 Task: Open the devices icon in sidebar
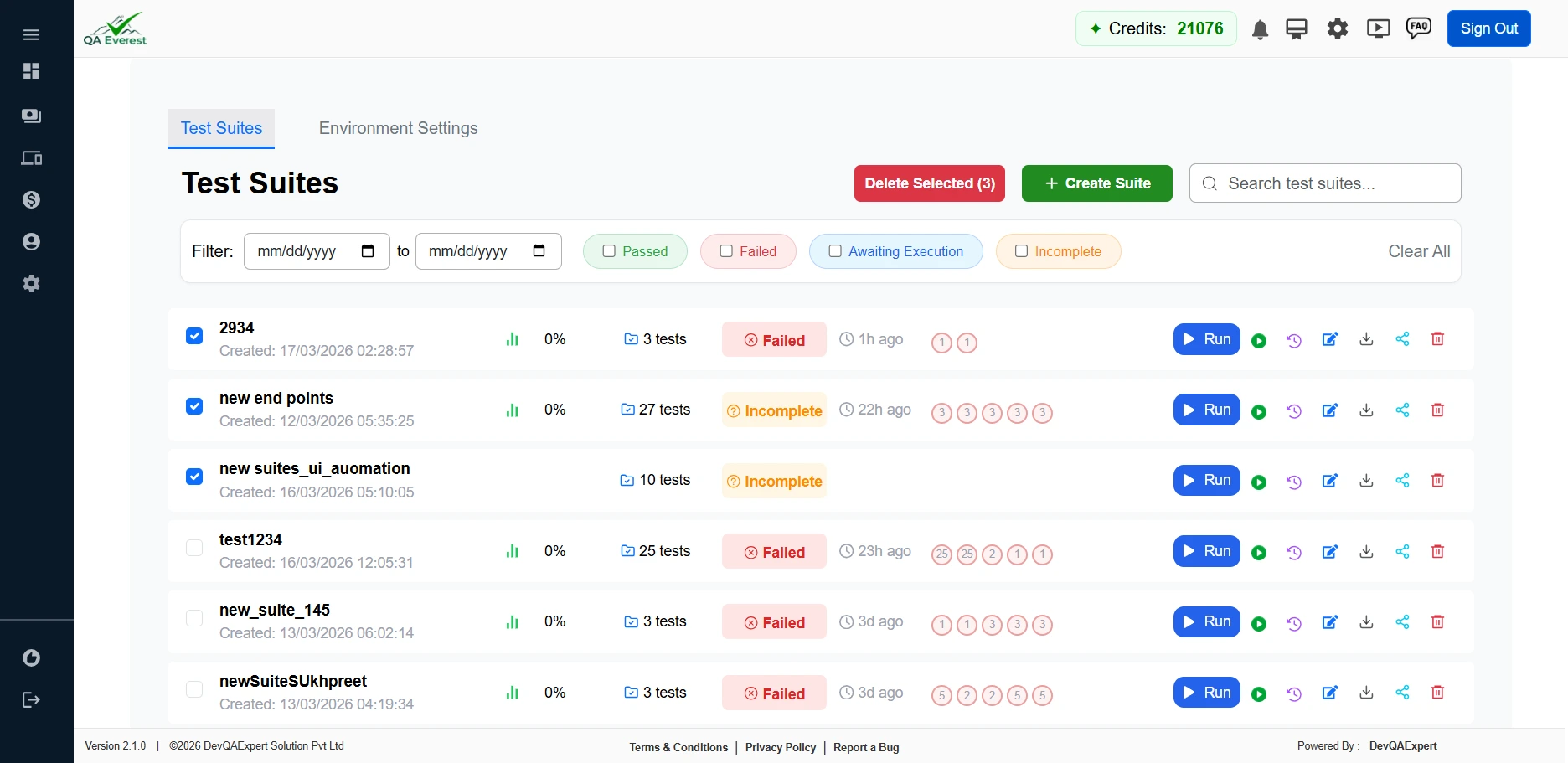[31, 158]
